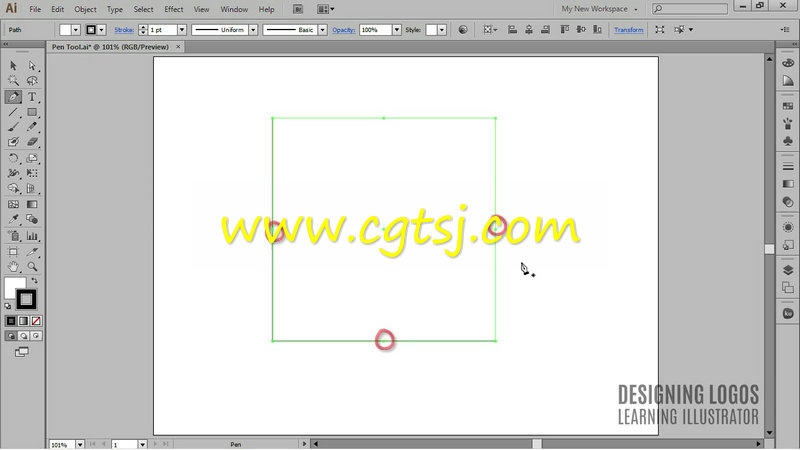Expand the stroke color dropdown
The width and height of the screenshot is (800, 450).
point(101,30)
